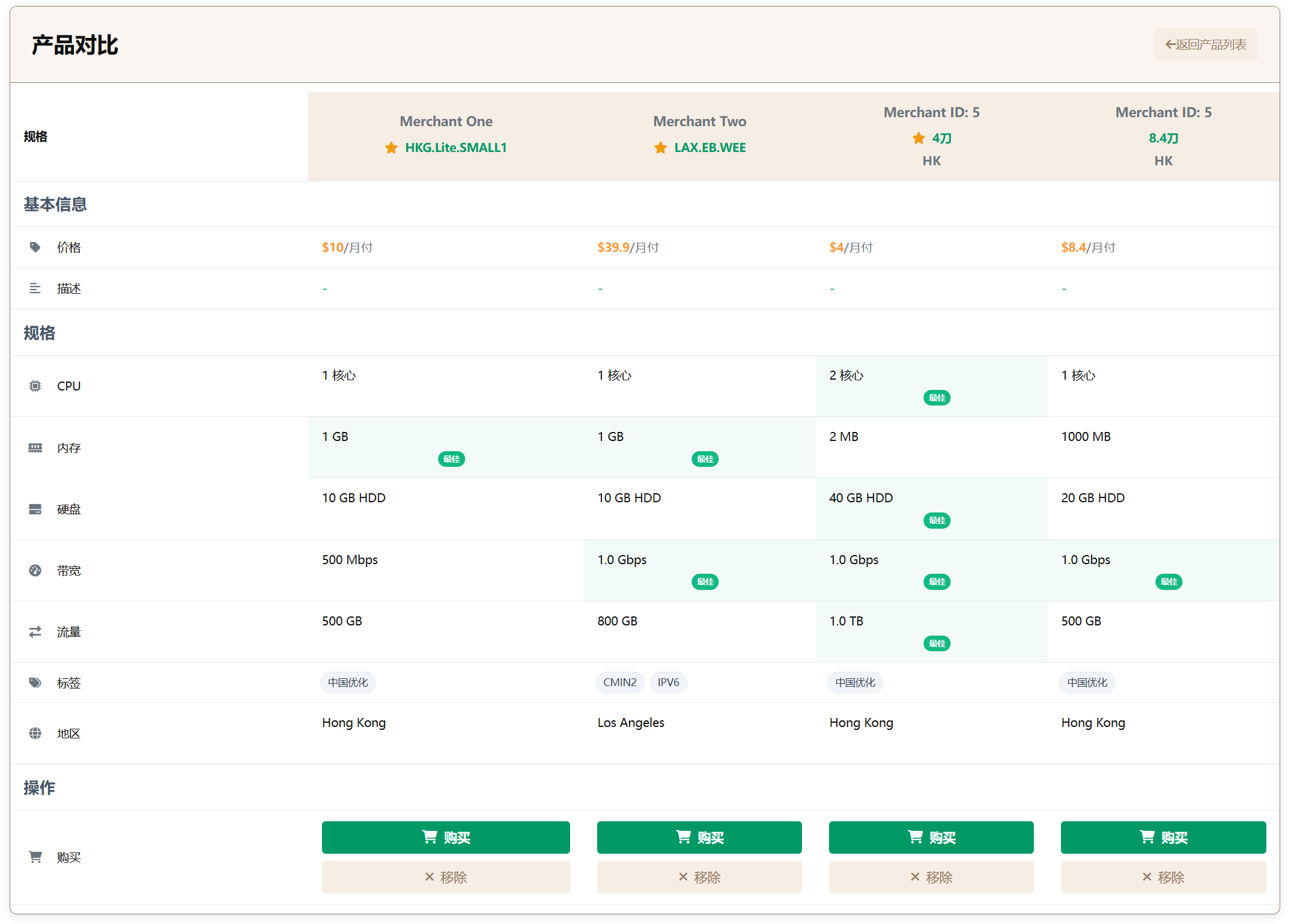The image size is (1291, 924).
Task: Click the bandwidth gauge icon in 带宽 row
Action: click(35, 570)
